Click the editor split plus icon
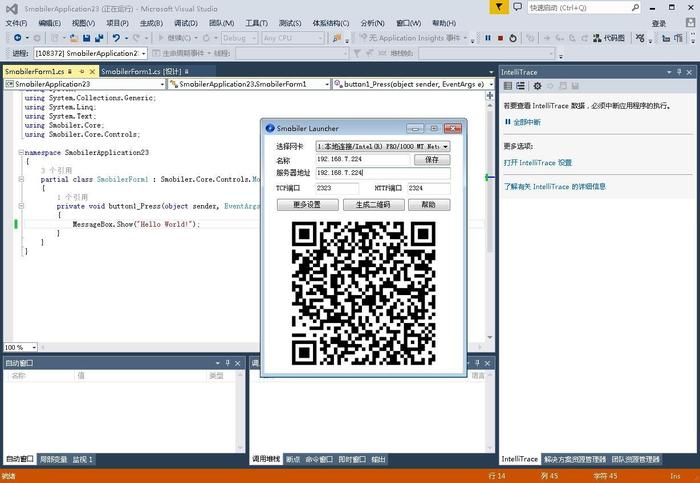Viewport: 700px width, 483px height. click(x=490, y=96)
